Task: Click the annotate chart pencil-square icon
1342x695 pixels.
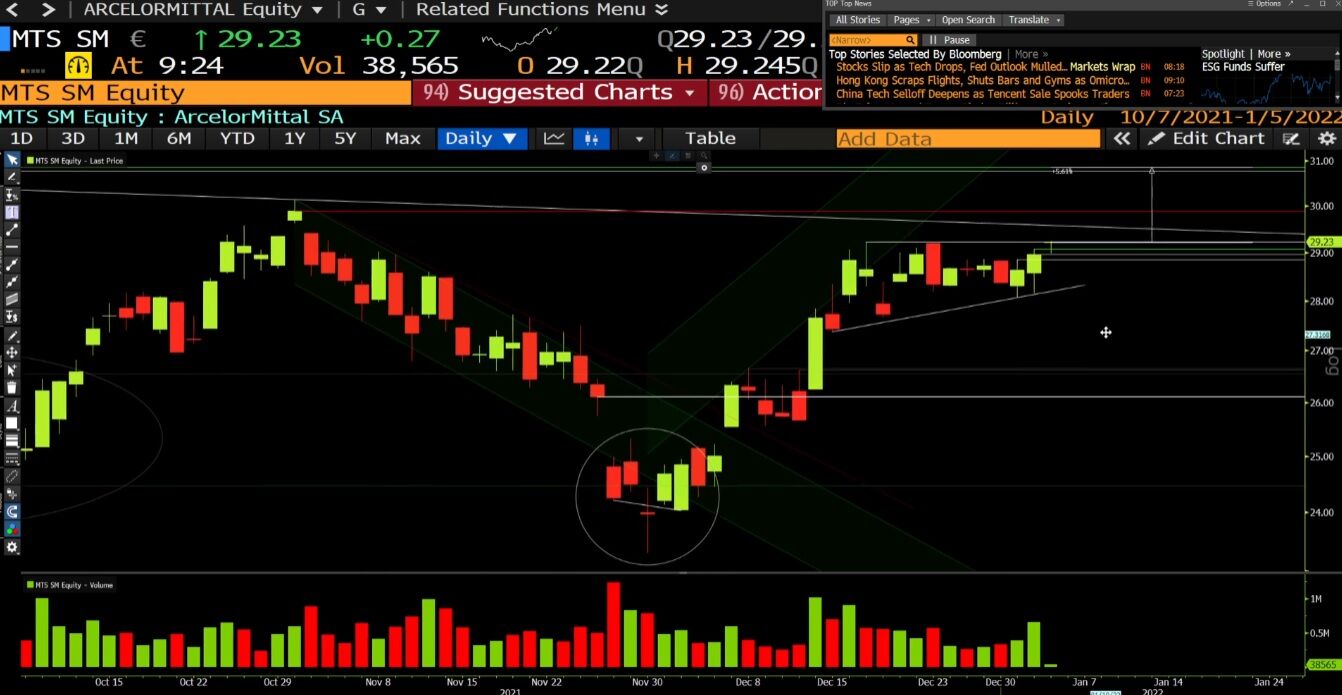Action: (x=1291, y=139)
